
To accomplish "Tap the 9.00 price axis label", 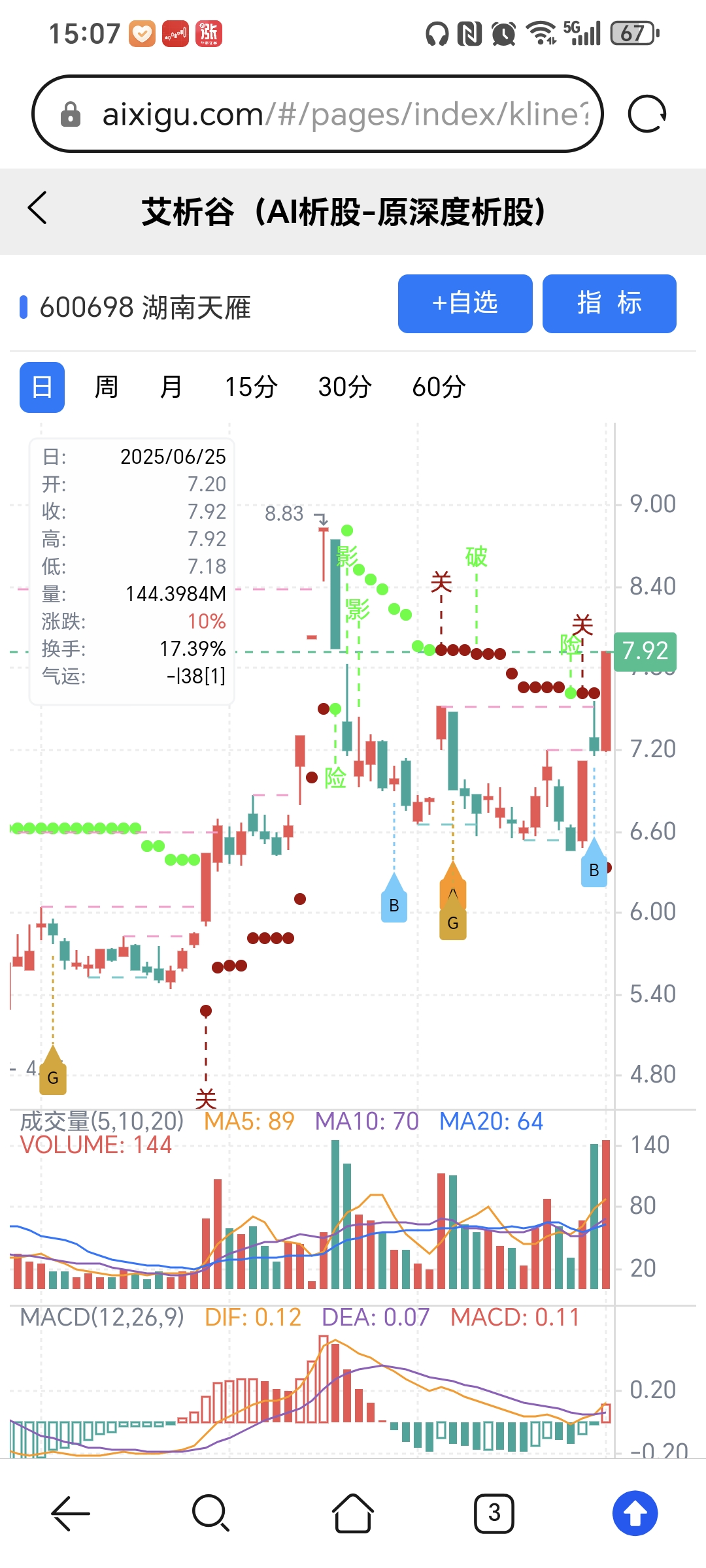I will (652, 504).
